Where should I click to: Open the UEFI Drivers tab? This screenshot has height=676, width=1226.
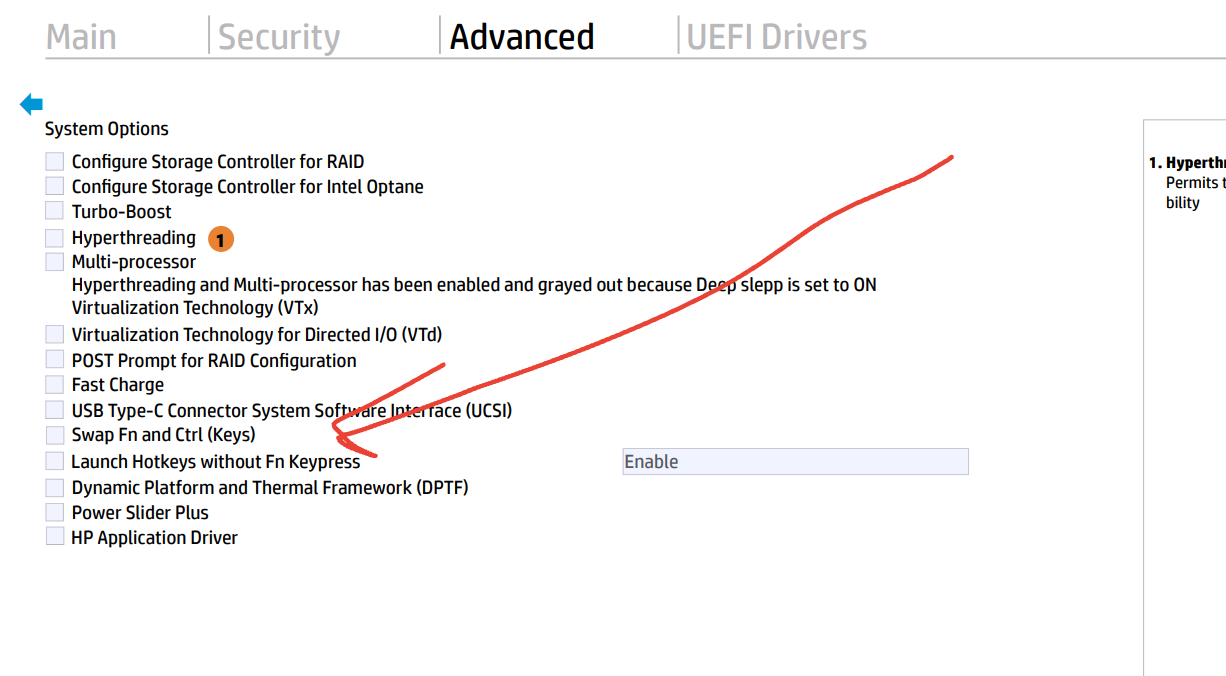tap(776, 37)
